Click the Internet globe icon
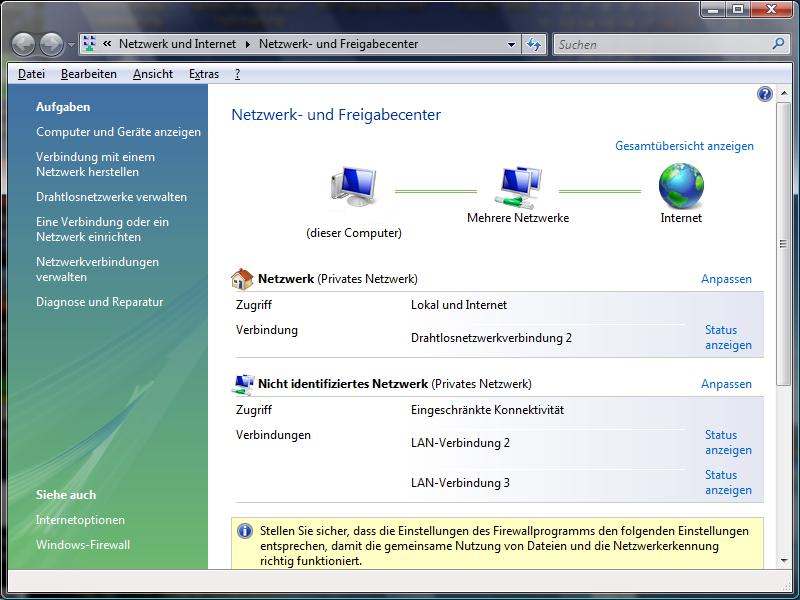 (681, 186)
